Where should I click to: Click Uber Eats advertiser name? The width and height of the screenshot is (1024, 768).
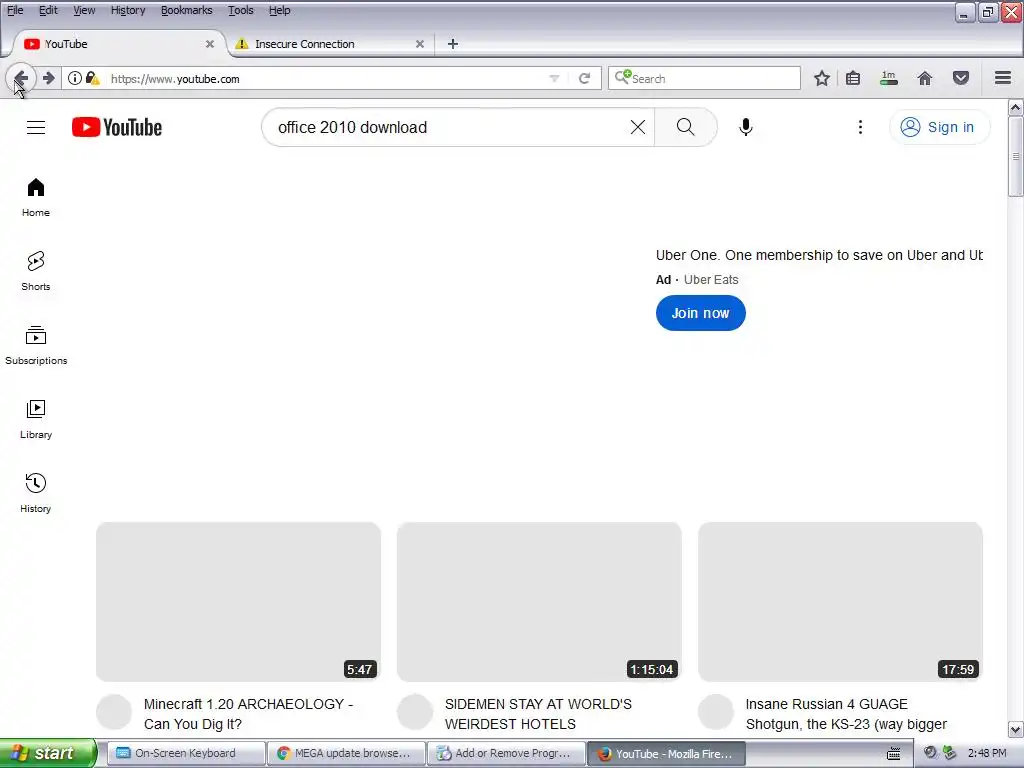[711, 280]
